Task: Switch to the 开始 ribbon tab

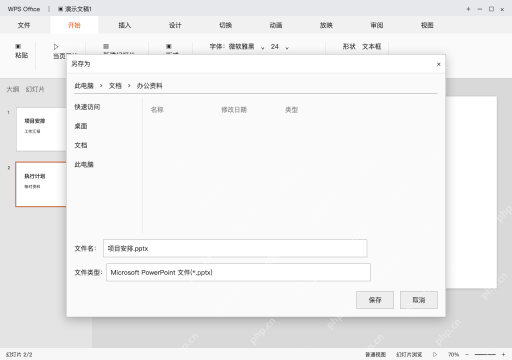Action: coord(74,25)
